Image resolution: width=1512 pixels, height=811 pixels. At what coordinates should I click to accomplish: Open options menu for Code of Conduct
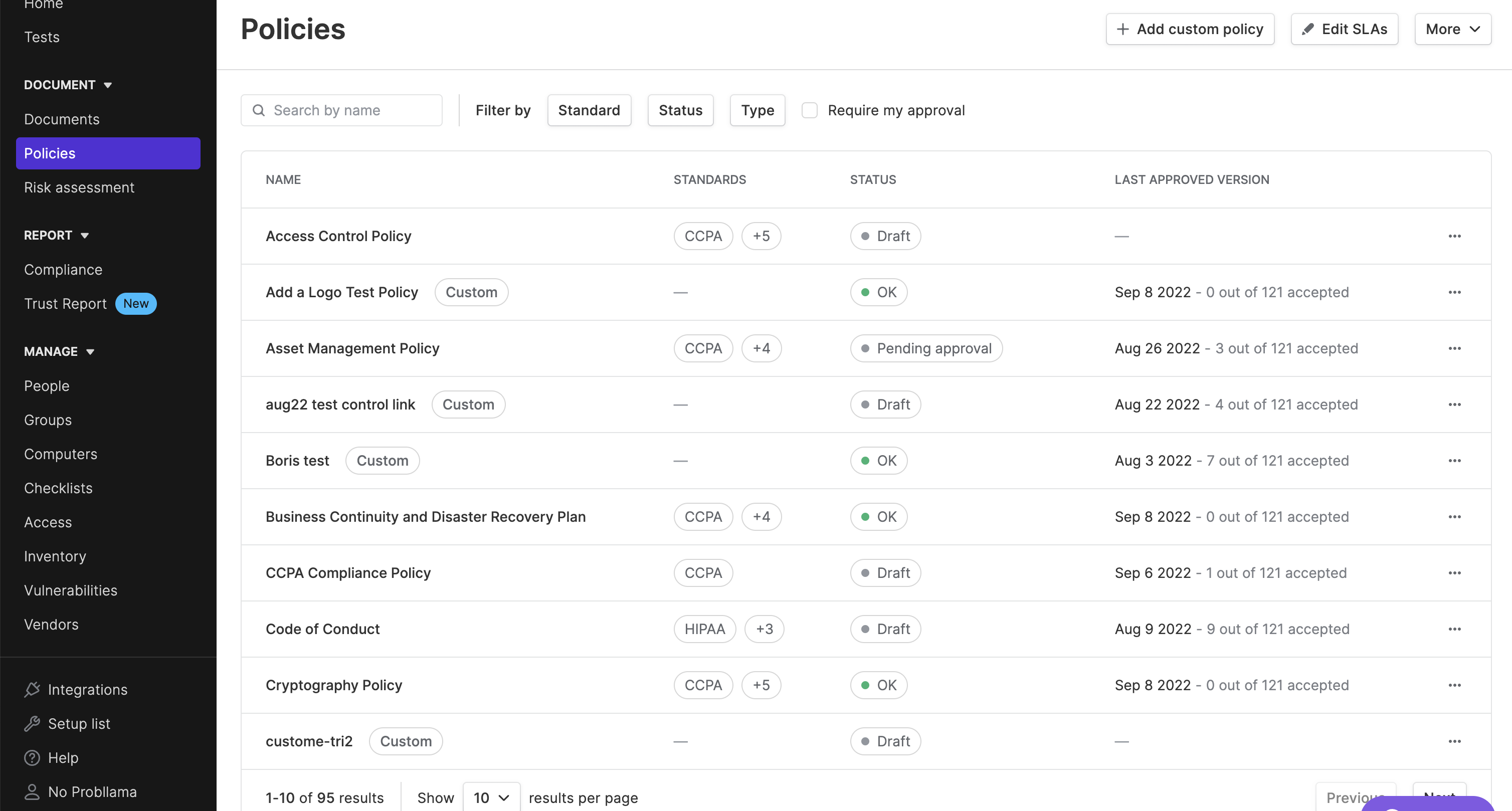click(x=1454, y=629)
